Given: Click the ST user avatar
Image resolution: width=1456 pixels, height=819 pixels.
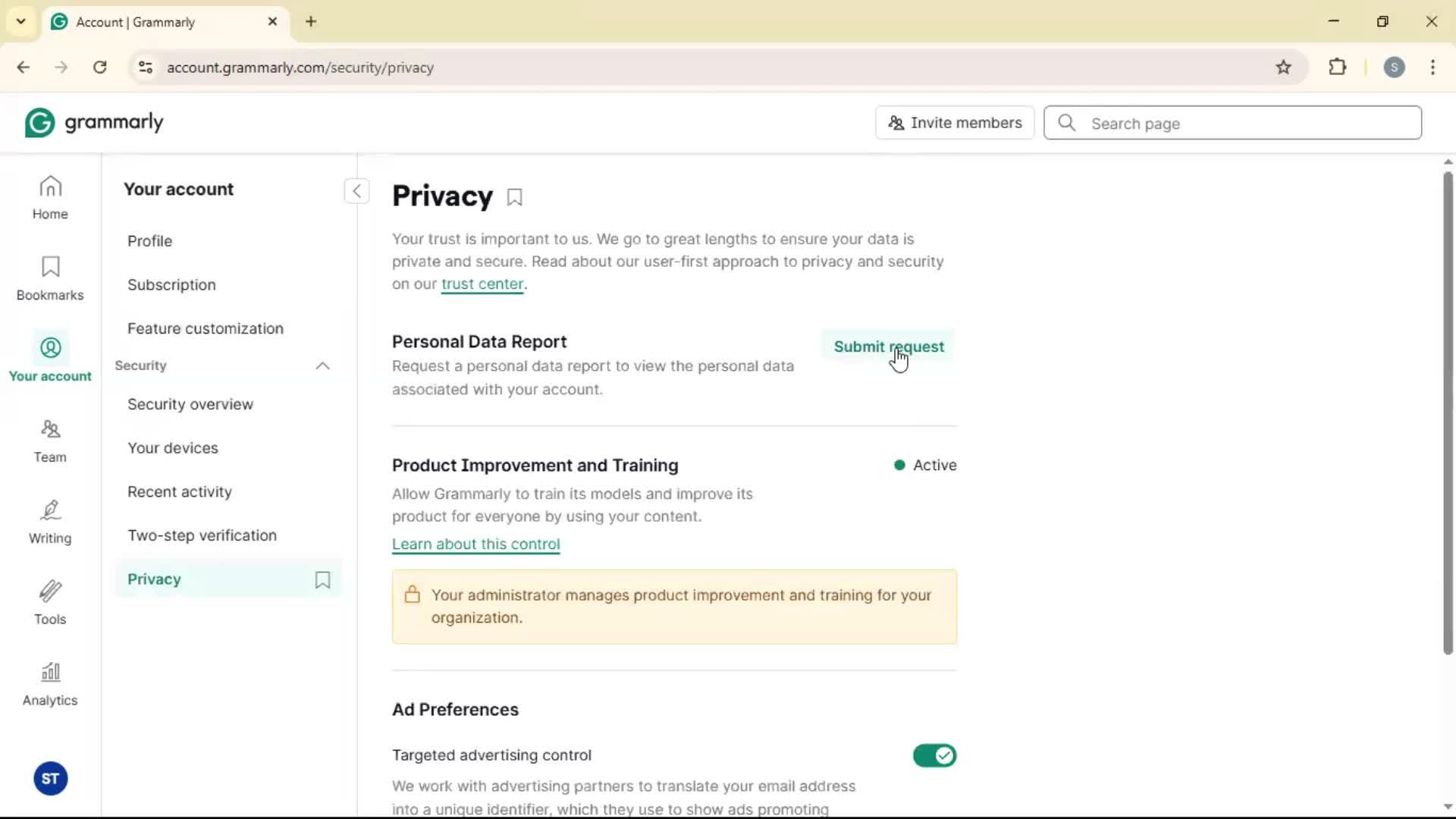Looking at the screenshot, I should (x=50, y=778).
